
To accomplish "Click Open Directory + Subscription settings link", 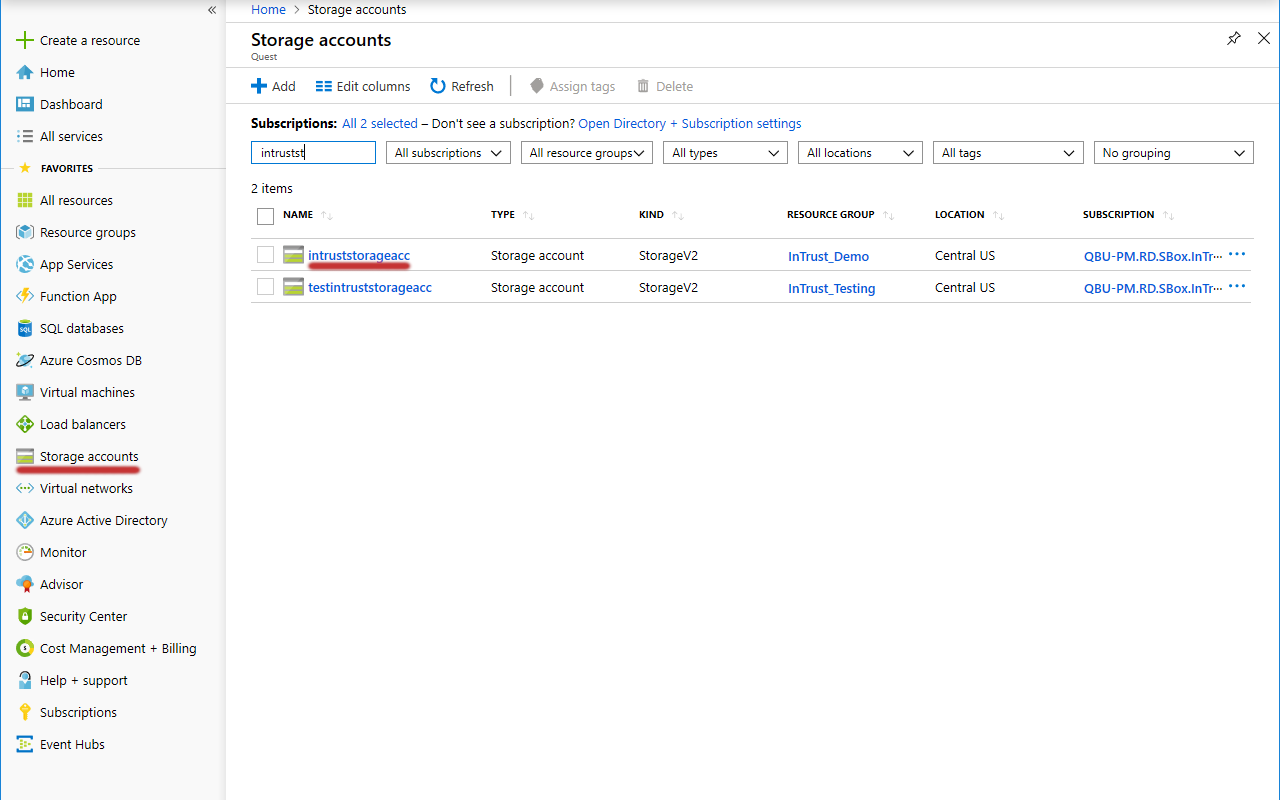I will [690, 124].
